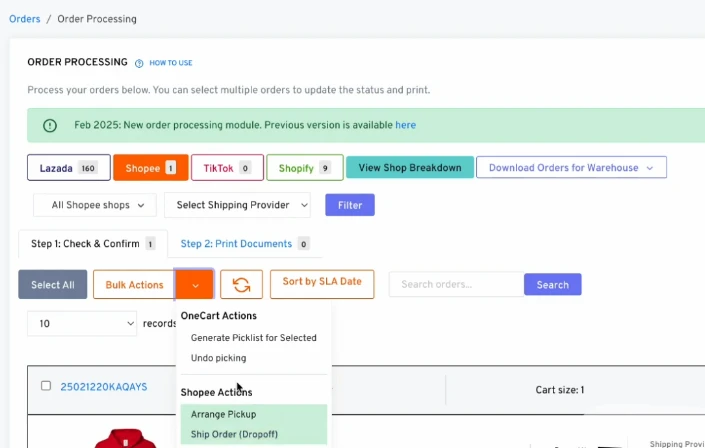Click the HOW TO USE help icon
The image size is (705, 448).
[x=139, y=63]
